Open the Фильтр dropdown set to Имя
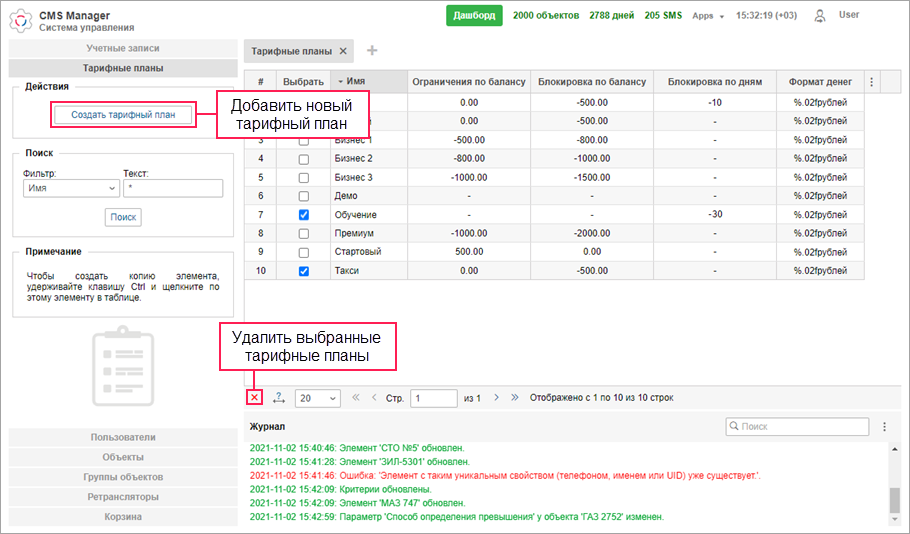This screenshot has height=534, width=910. click(x=71, y=188)
